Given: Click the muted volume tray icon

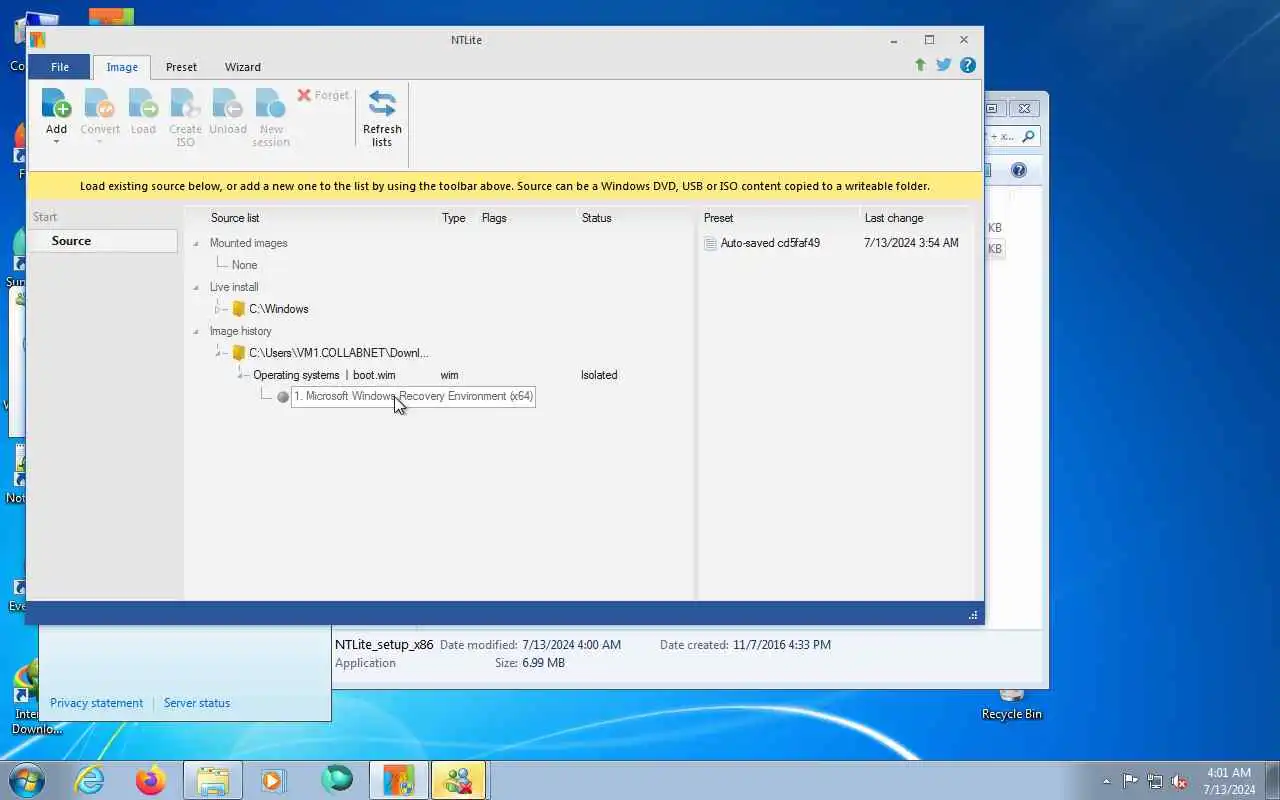Looking at the screenshot, I should point(1180,781).
